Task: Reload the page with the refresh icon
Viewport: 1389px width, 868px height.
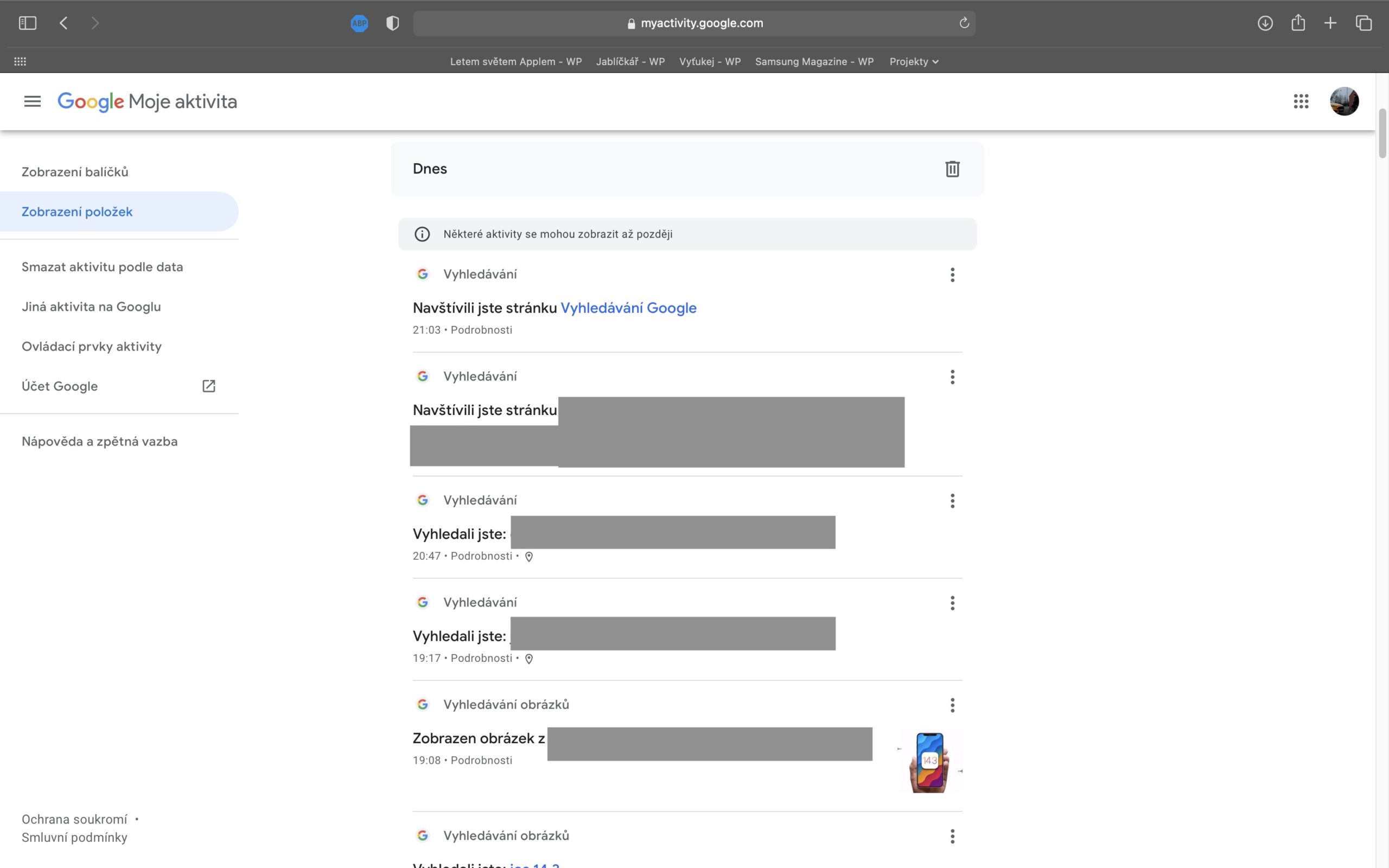Action: 964,23
